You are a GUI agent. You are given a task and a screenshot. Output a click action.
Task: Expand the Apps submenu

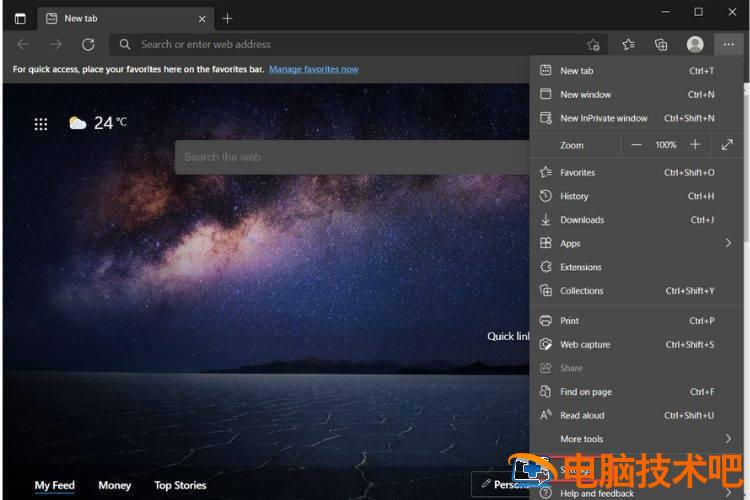637,243
